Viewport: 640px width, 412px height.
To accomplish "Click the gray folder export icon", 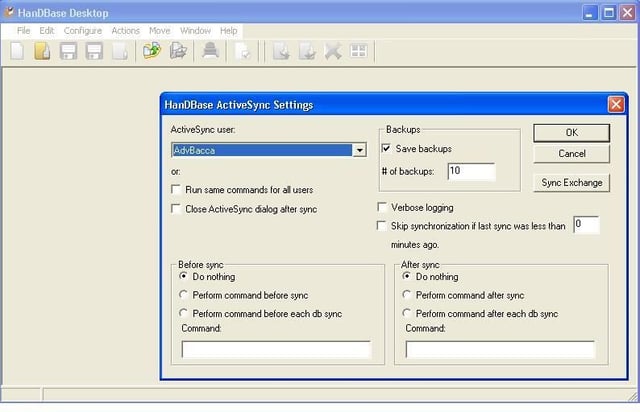I will (178, 51).
